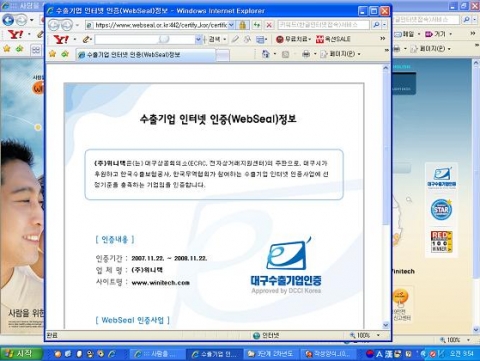The image size is (480, 361).
Task: Open the 옥션SALE toolbar link
Action: (333, 39)
